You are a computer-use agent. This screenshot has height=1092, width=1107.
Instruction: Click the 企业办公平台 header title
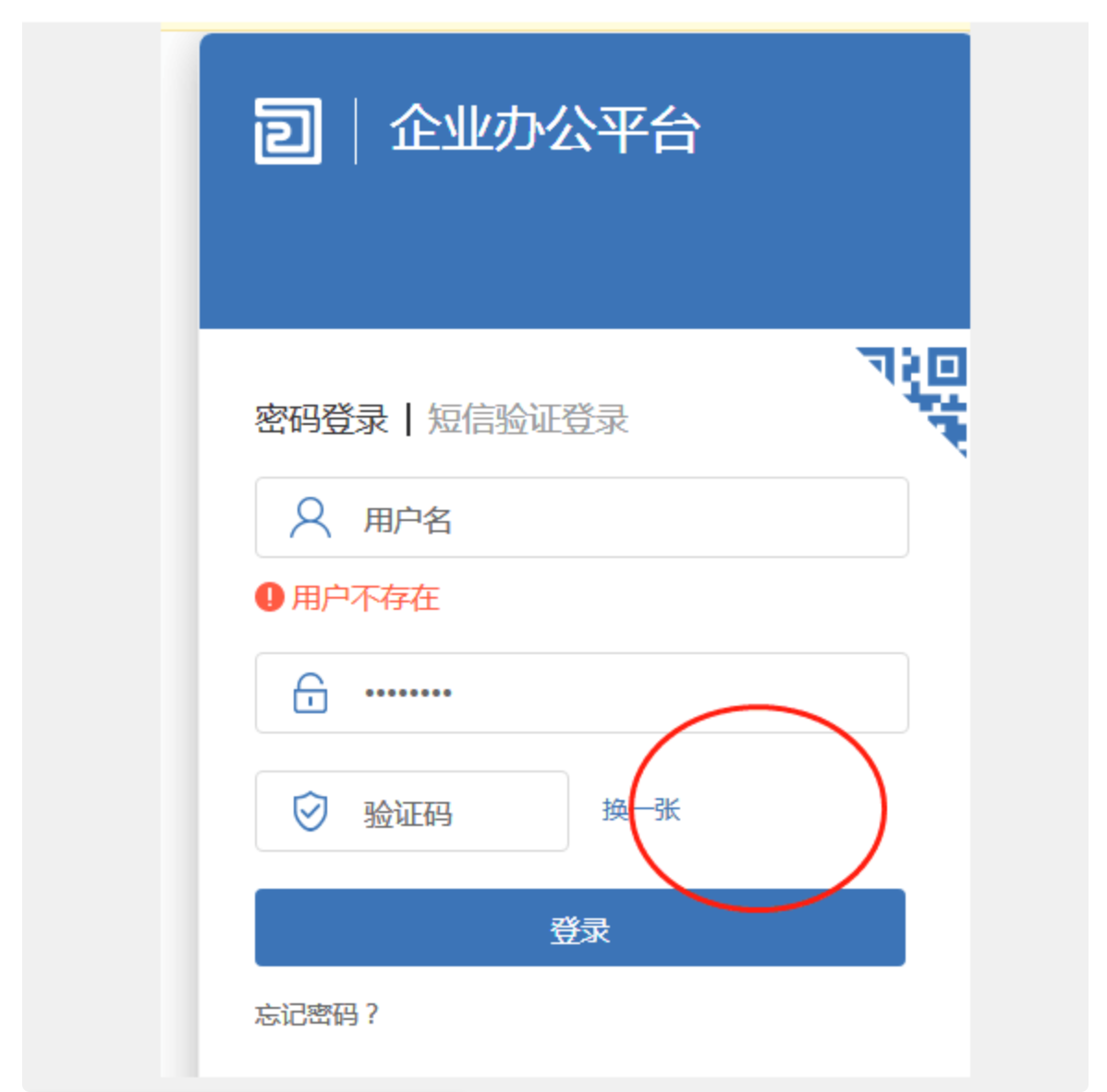point(544,129)
